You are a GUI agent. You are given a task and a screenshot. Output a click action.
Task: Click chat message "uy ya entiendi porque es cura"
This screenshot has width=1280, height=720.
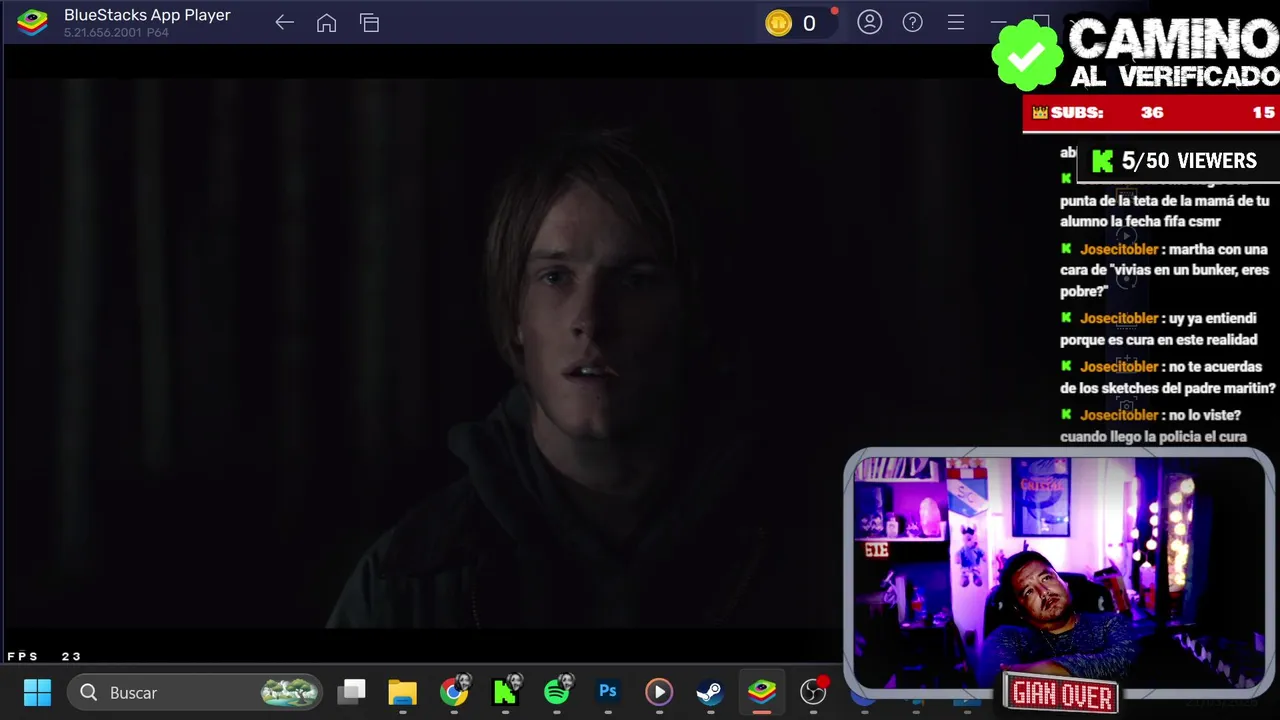[x=1159, y=329]
